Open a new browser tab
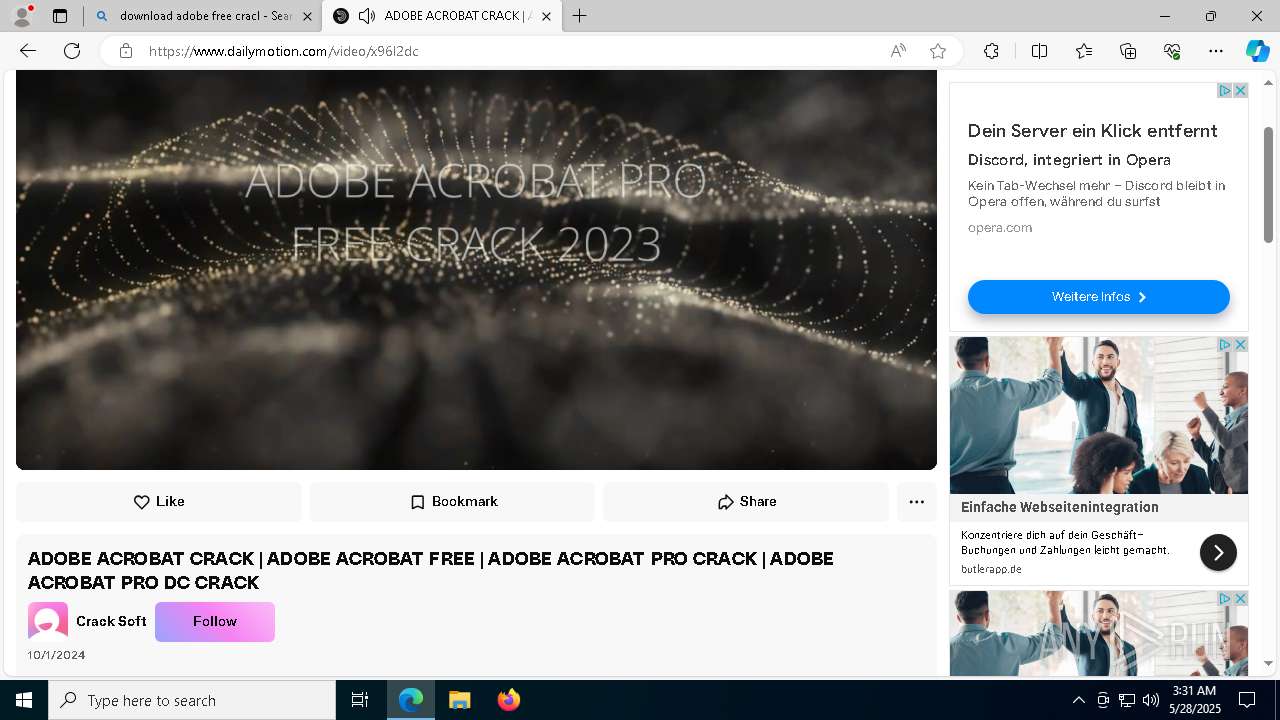Screen dimensions: 1280x720 (x=580, y=16)
